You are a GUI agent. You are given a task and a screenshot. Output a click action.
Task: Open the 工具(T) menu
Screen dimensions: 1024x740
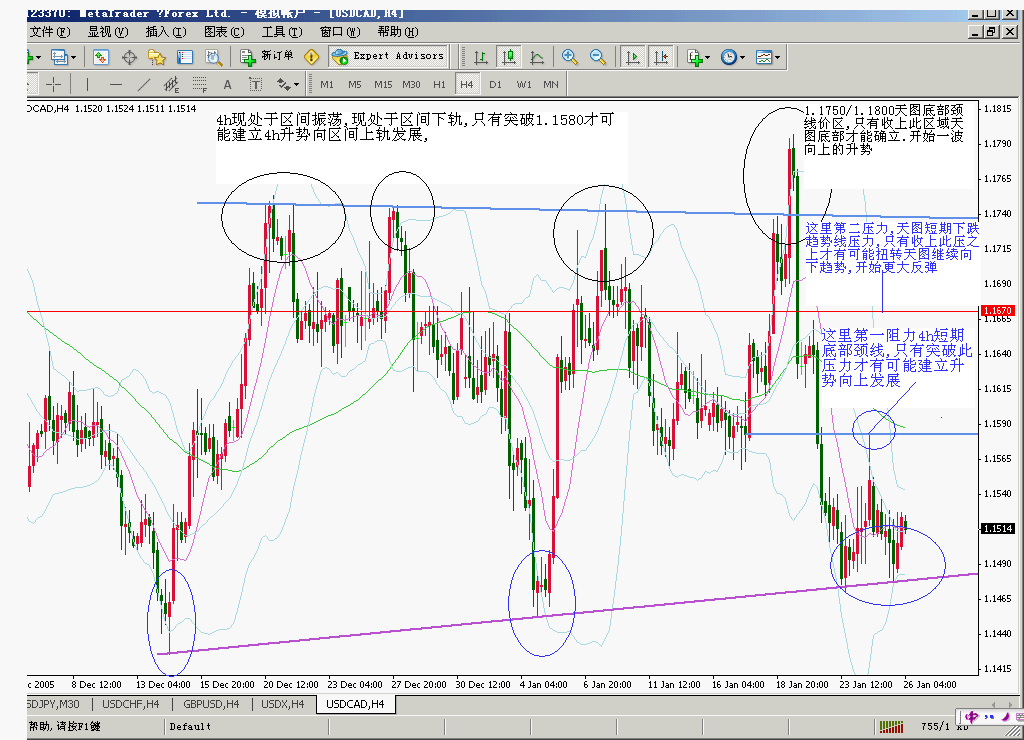[282, 32]
